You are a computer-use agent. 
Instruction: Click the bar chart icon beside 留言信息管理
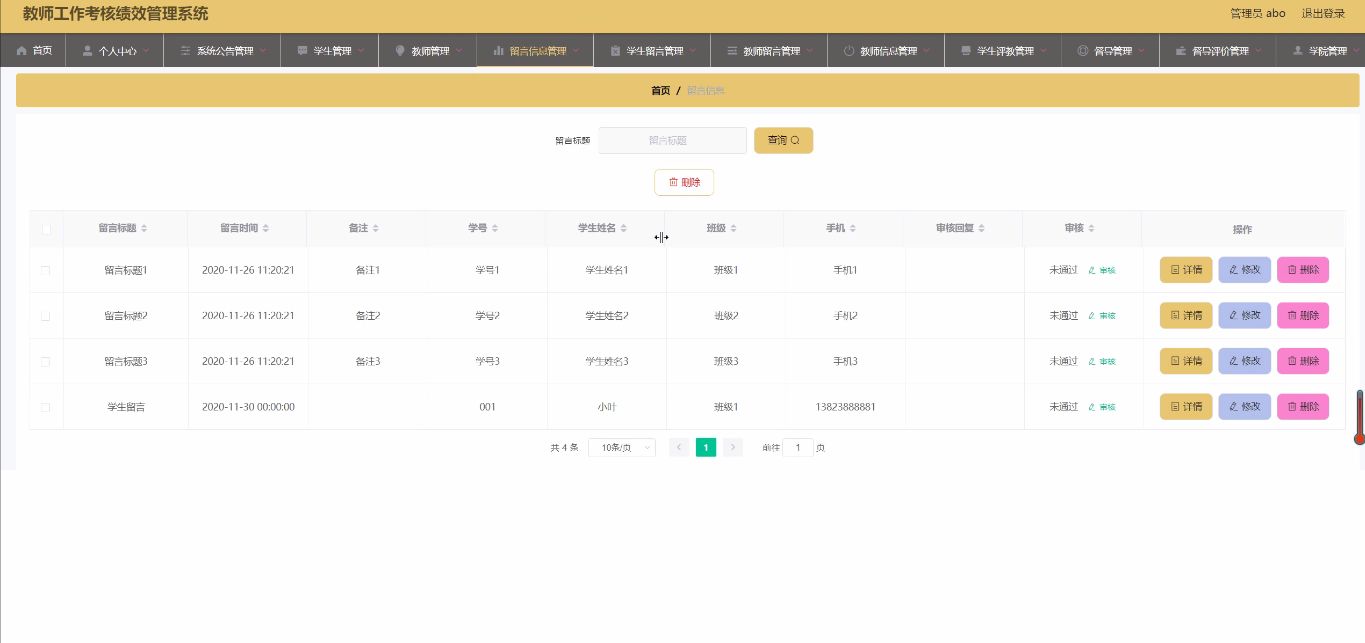click(498, 50)
